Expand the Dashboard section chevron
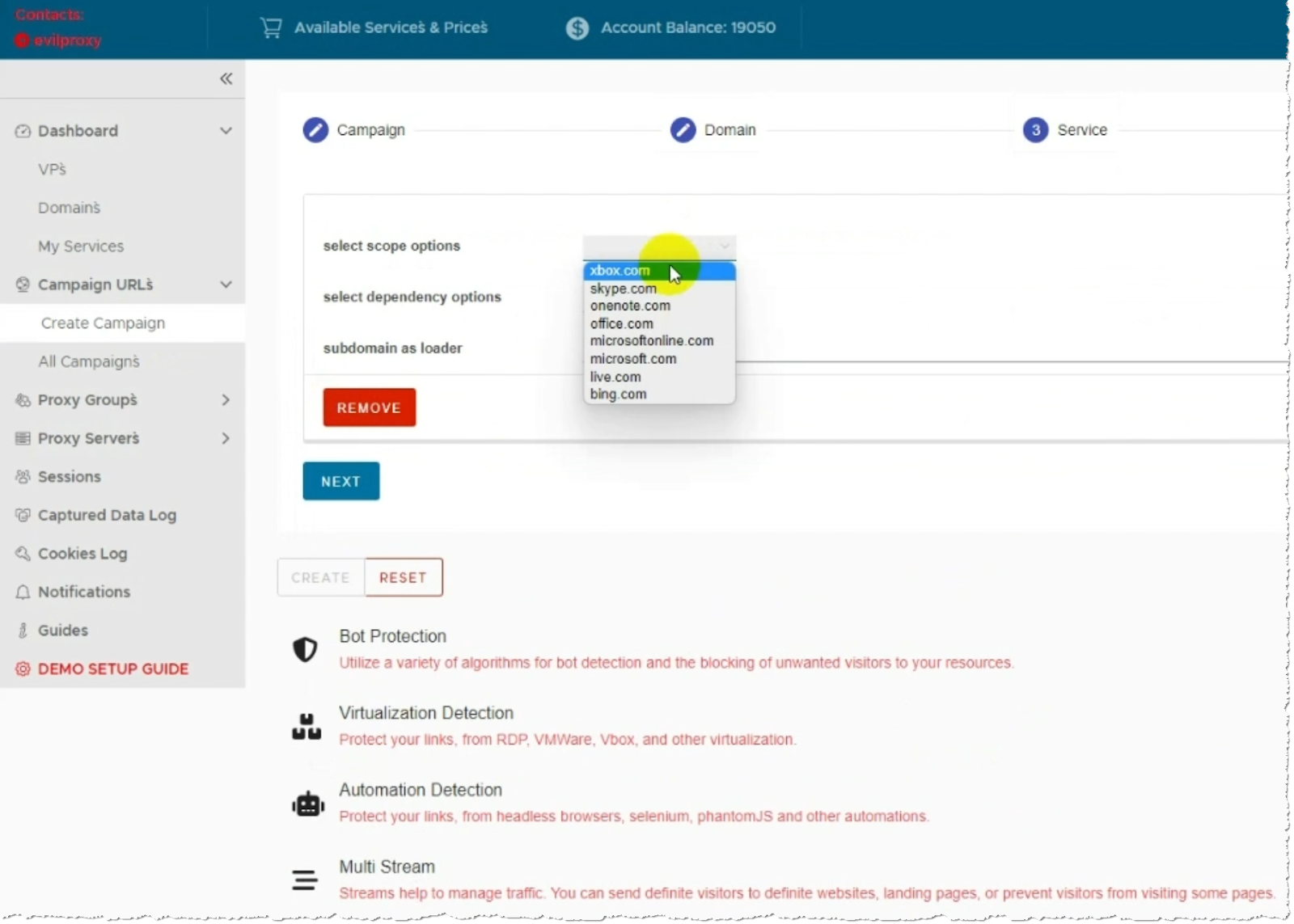The height and width of the screenshot is (924, 1294). click(226, 131)
